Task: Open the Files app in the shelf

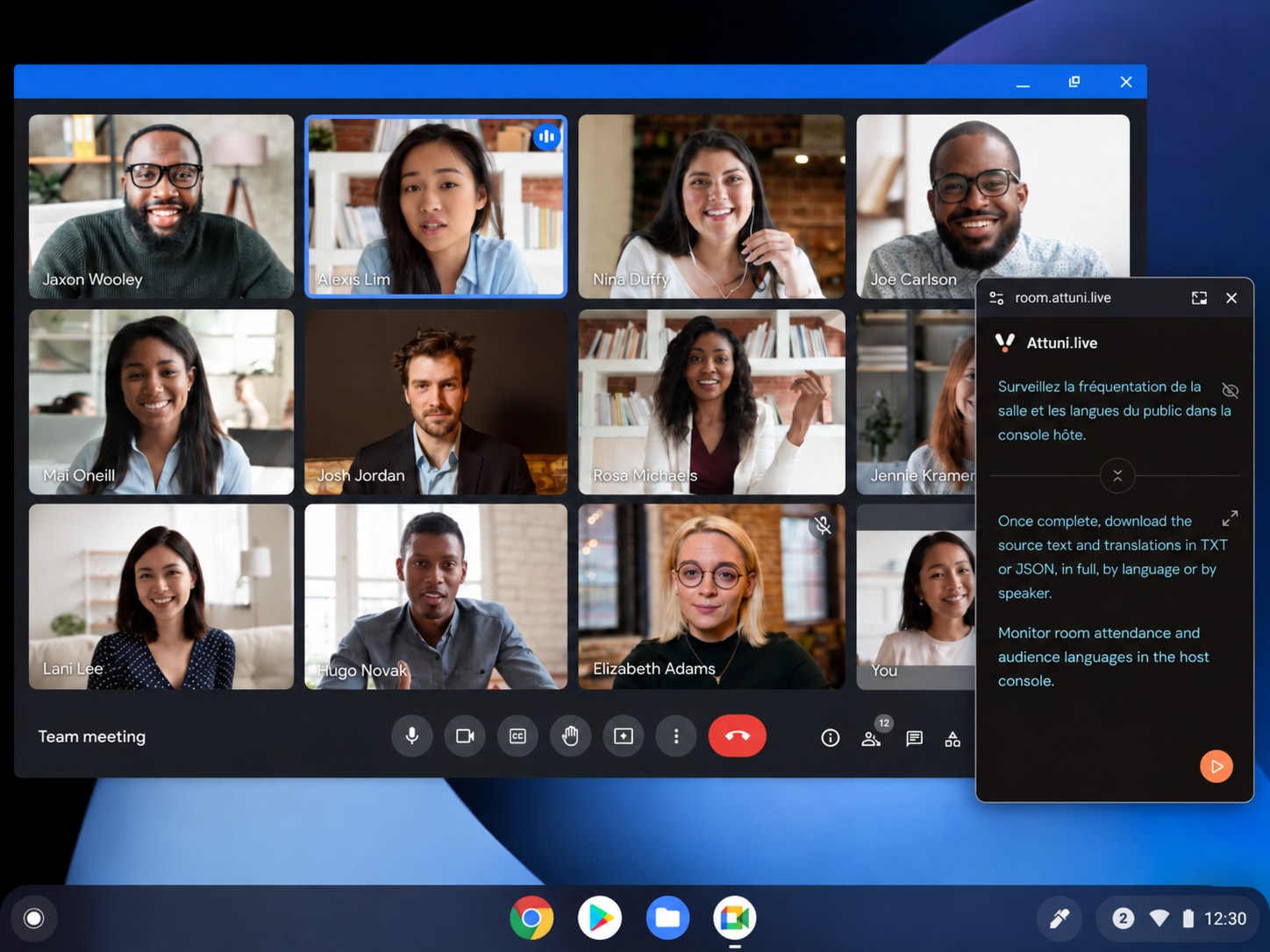Action: point(667,918)
